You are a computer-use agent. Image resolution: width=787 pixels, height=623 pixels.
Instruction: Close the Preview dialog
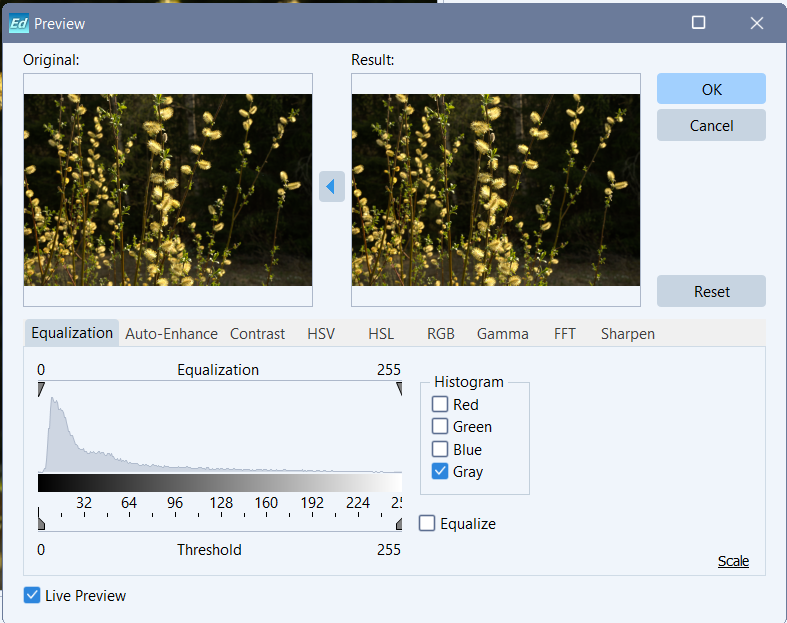coord(756,23)
